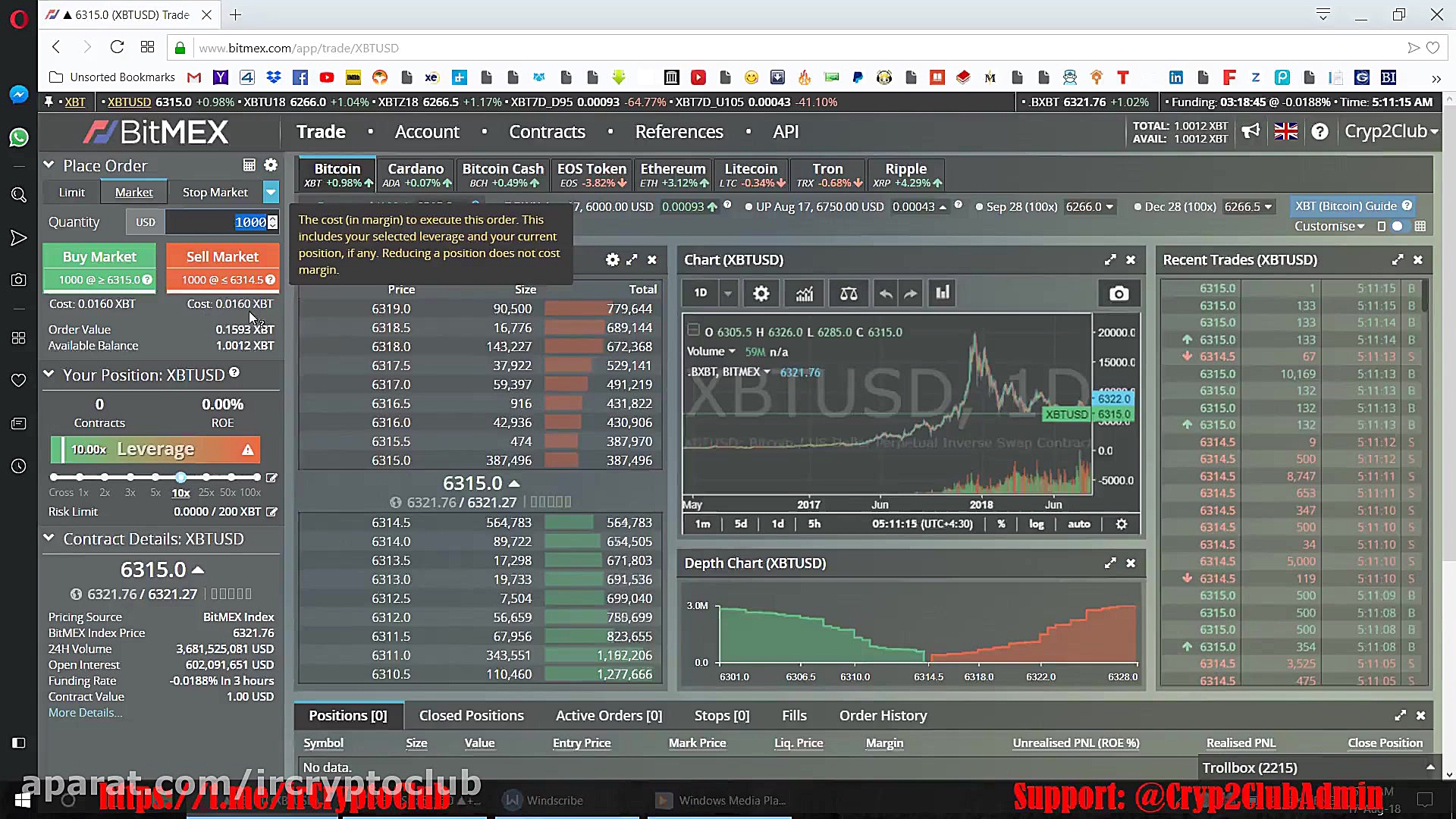Set chart range to 5d
Screen dimensions: 1456x819
pos(741,524)
